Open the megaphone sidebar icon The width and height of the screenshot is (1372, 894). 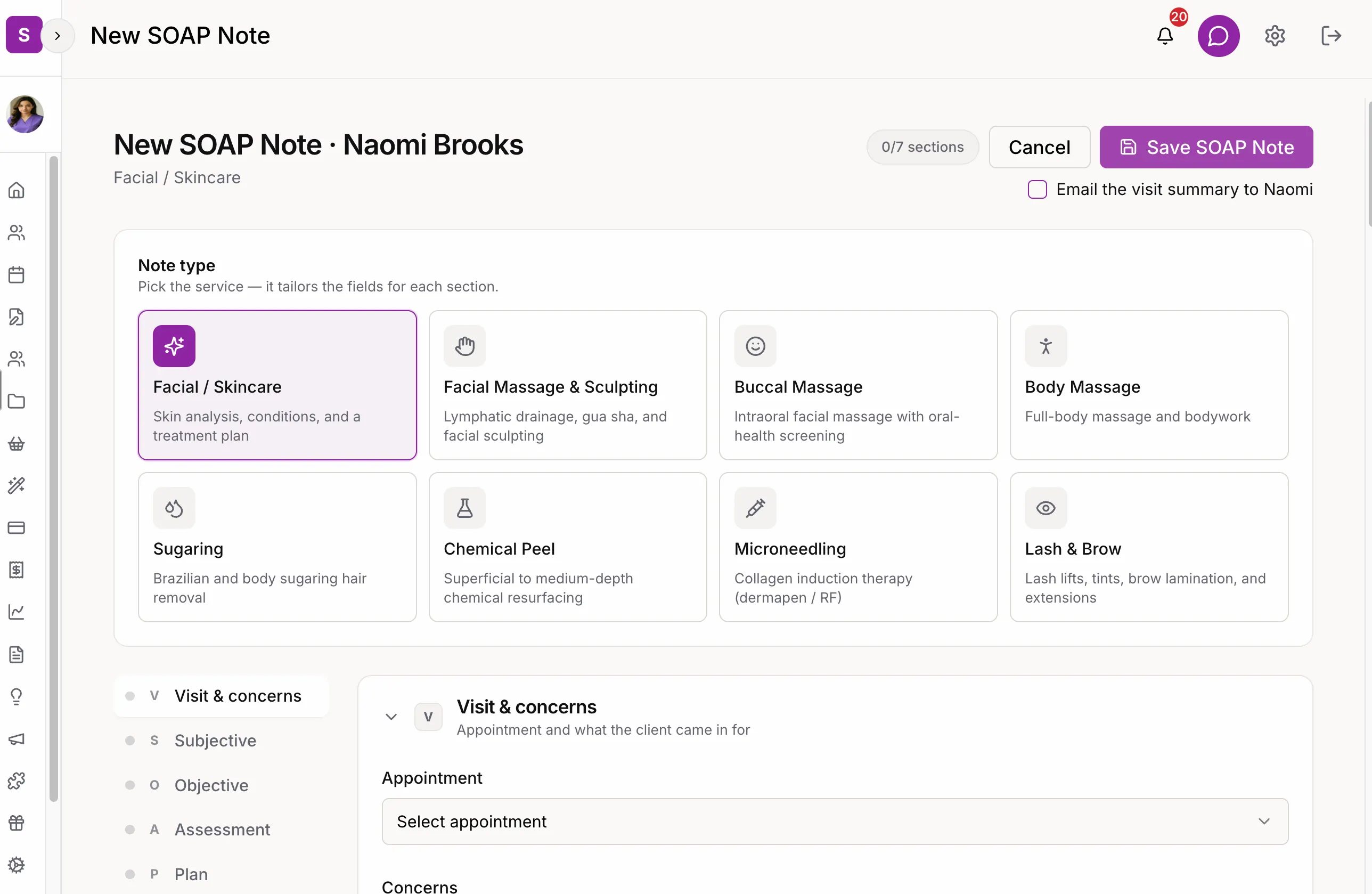17,739
